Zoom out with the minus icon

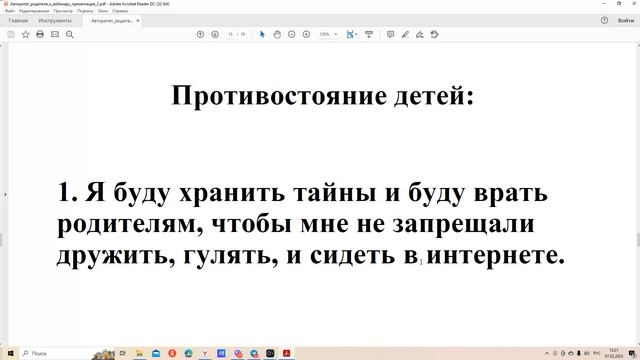tap(291, 35)
